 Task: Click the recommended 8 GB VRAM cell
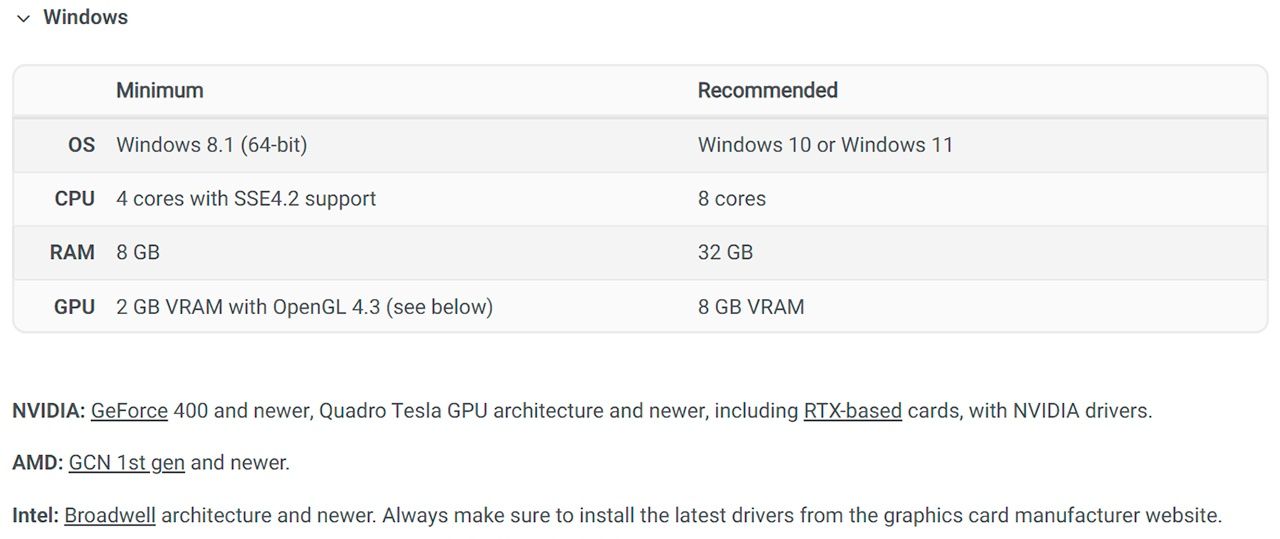pos(750,307)
